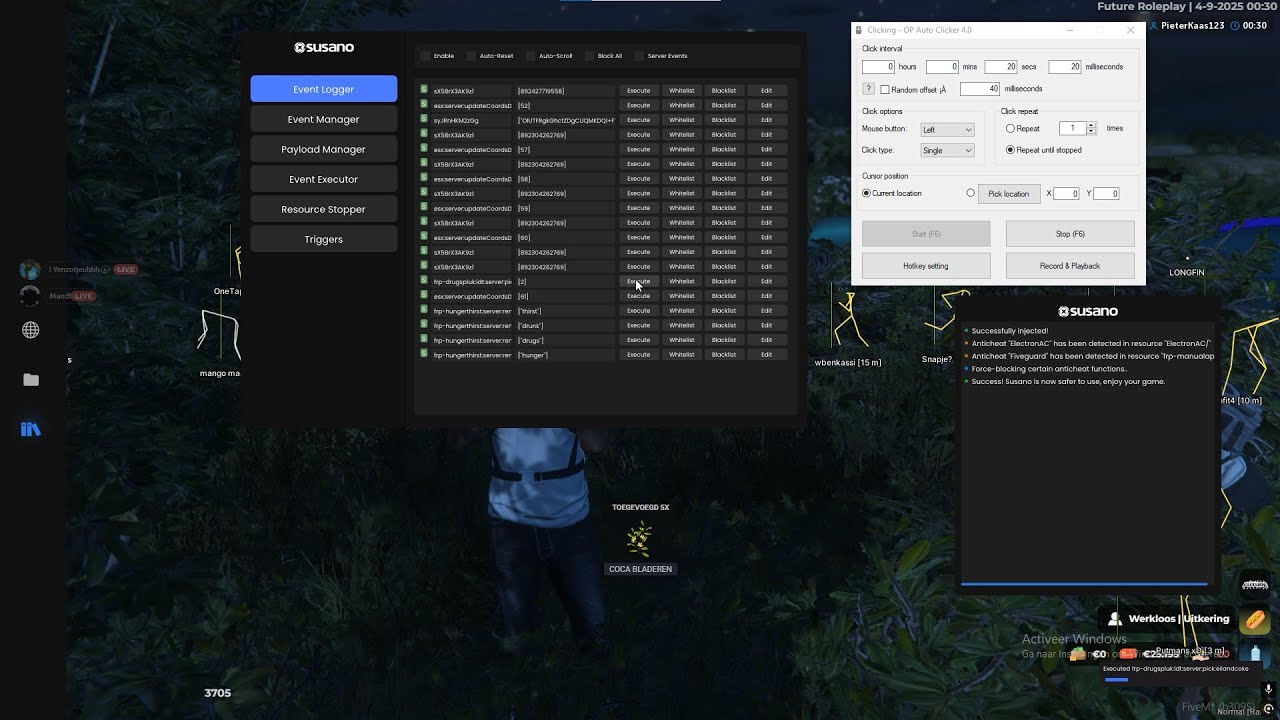This screenshot has height=720, width=1280.
Task: Open Hotkey setting in Auto Clicker
Action: [x=926, y=266]
